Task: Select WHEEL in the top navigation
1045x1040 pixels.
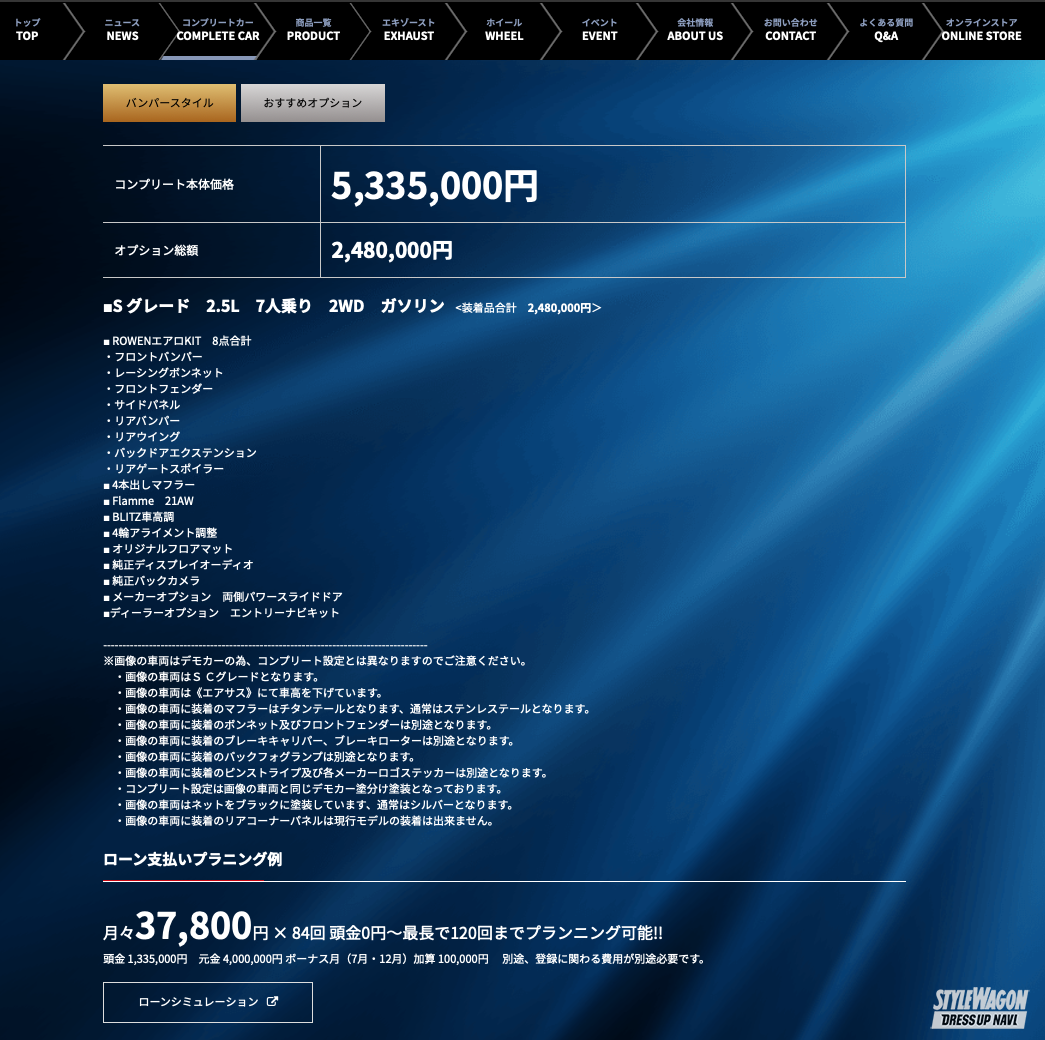Action: [x=504, y=30]
